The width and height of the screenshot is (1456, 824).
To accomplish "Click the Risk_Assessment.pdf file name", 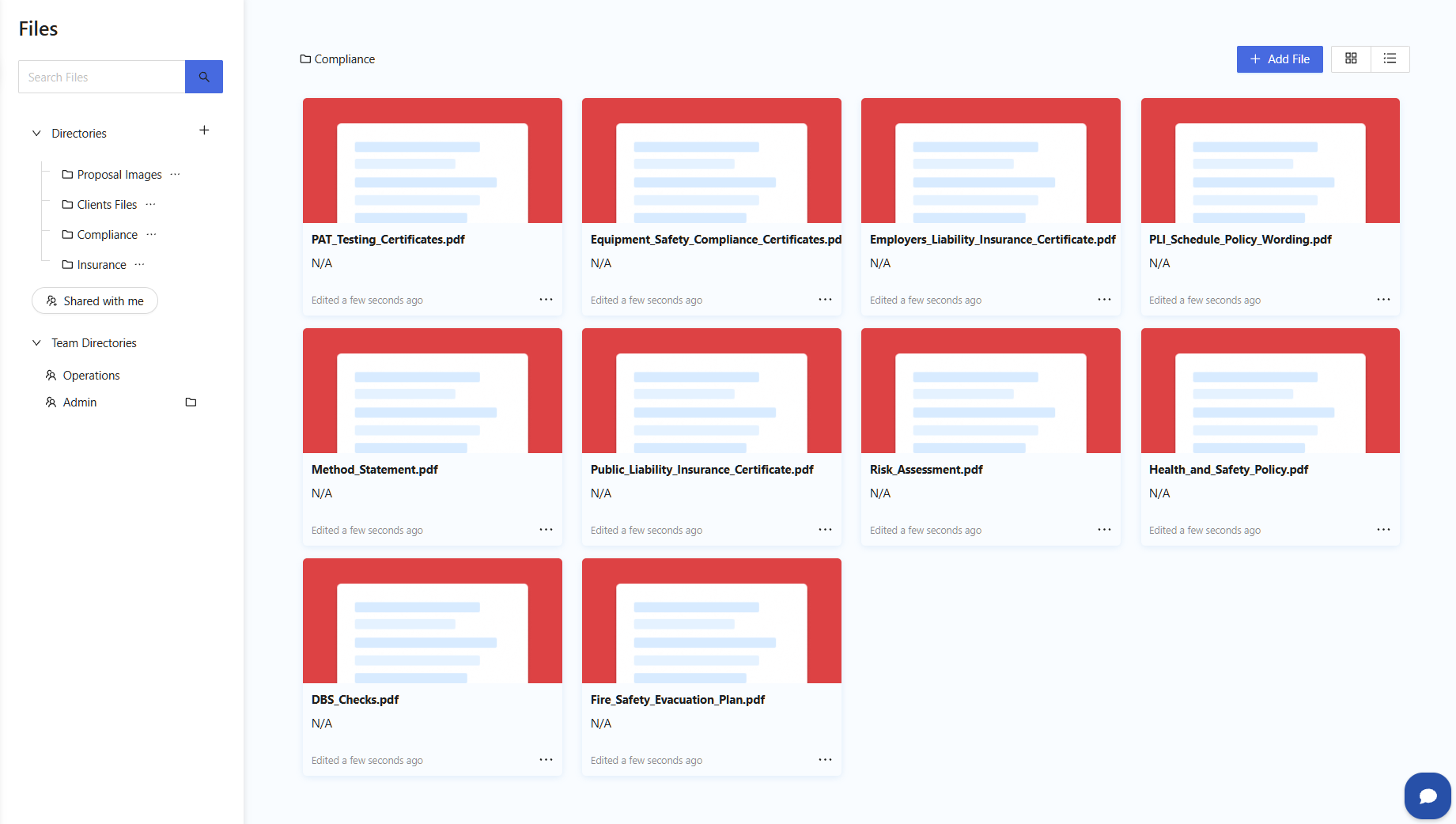I will tap(926, 470).
